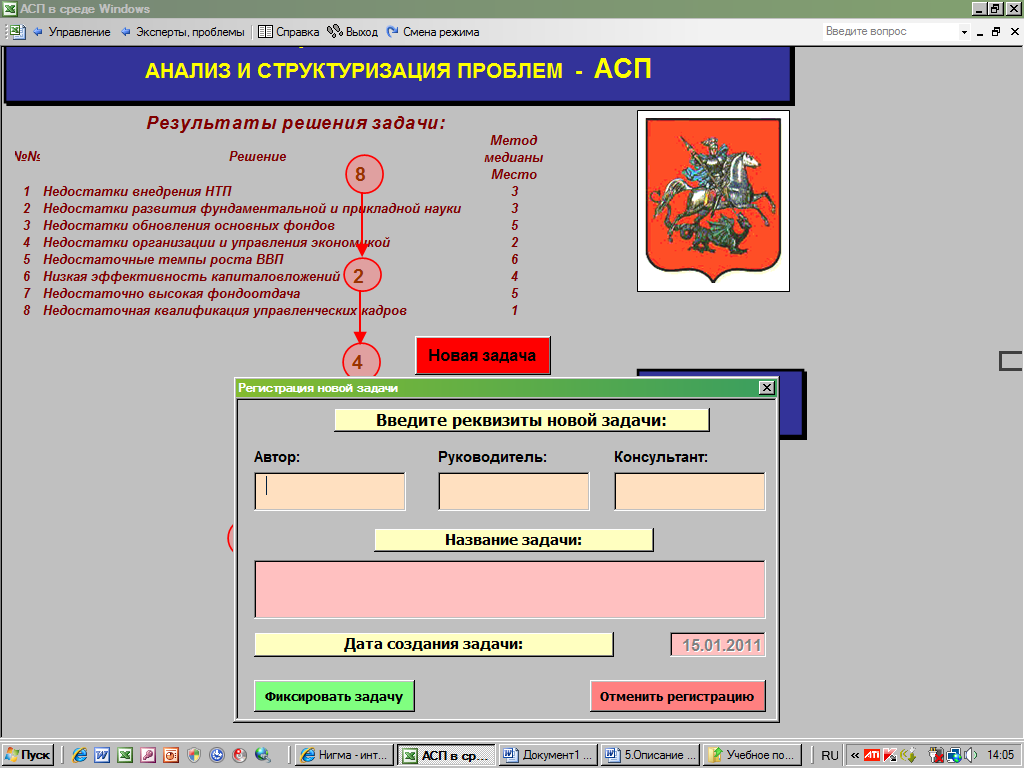Open the Управление menu

pyautogui.click(x=72, y=32)
